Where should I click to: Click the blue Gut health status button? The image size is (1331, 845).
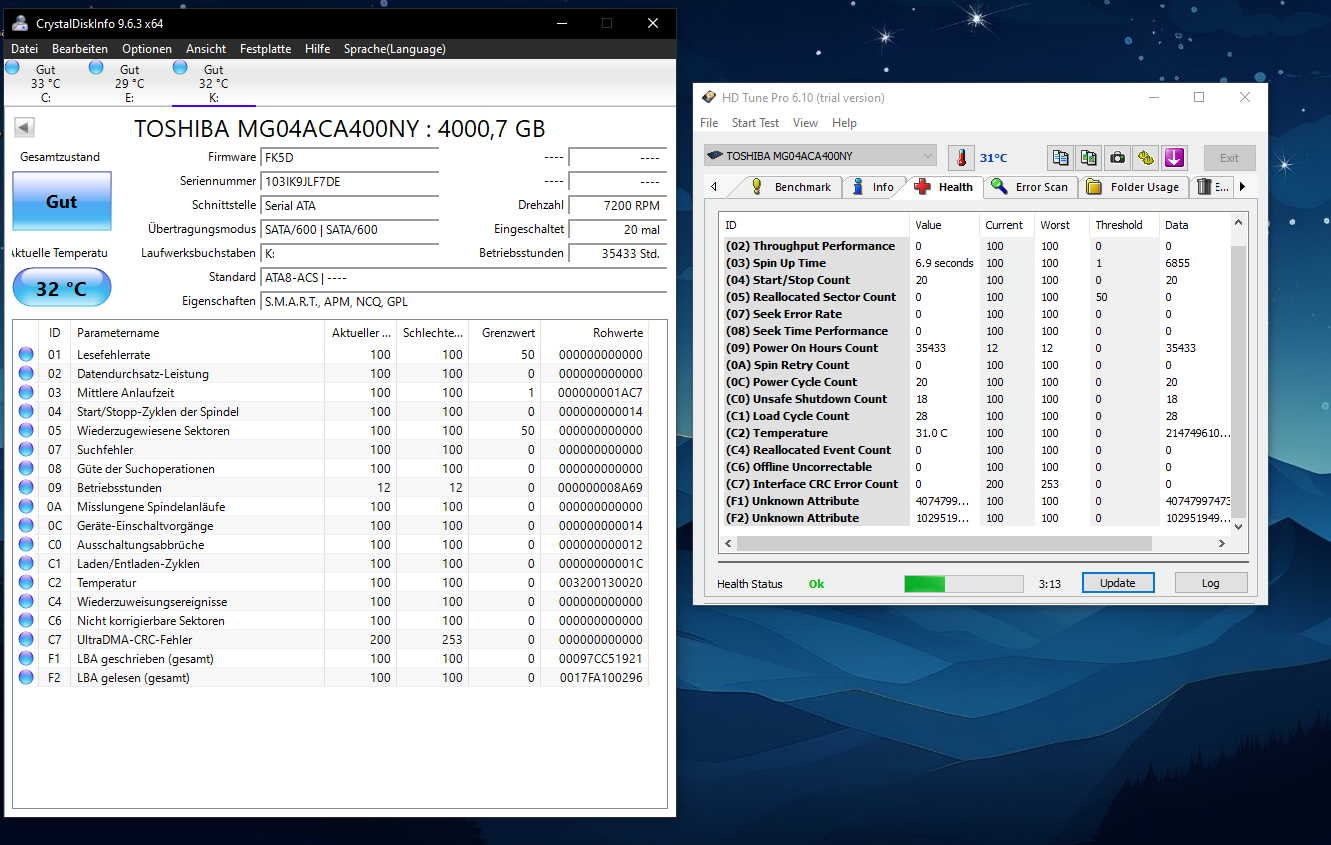(62, 201)
